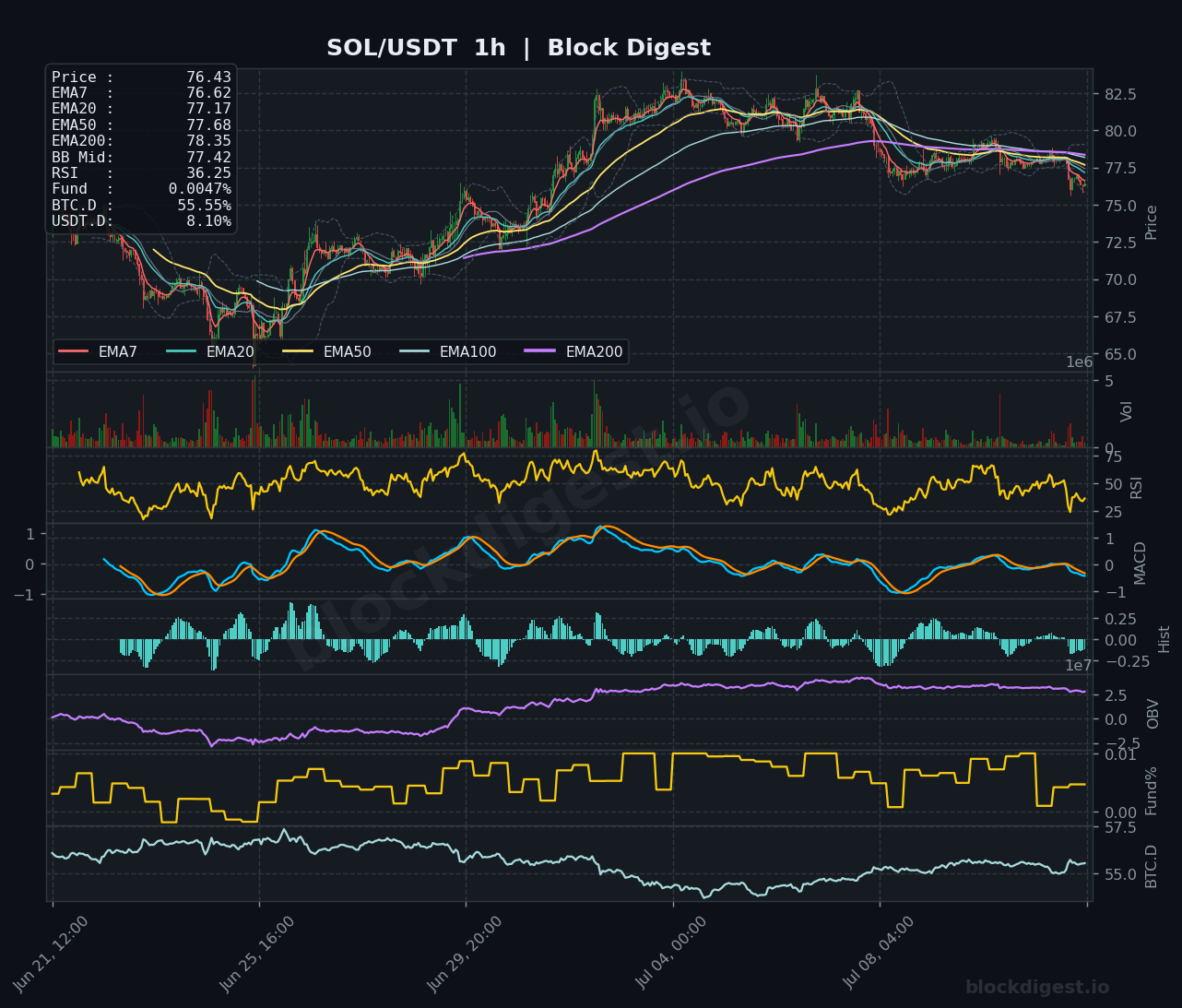
Task: Select the EMA200 value 78.35 in stats box
Action: pyautogui.click(x=209, y=141)
